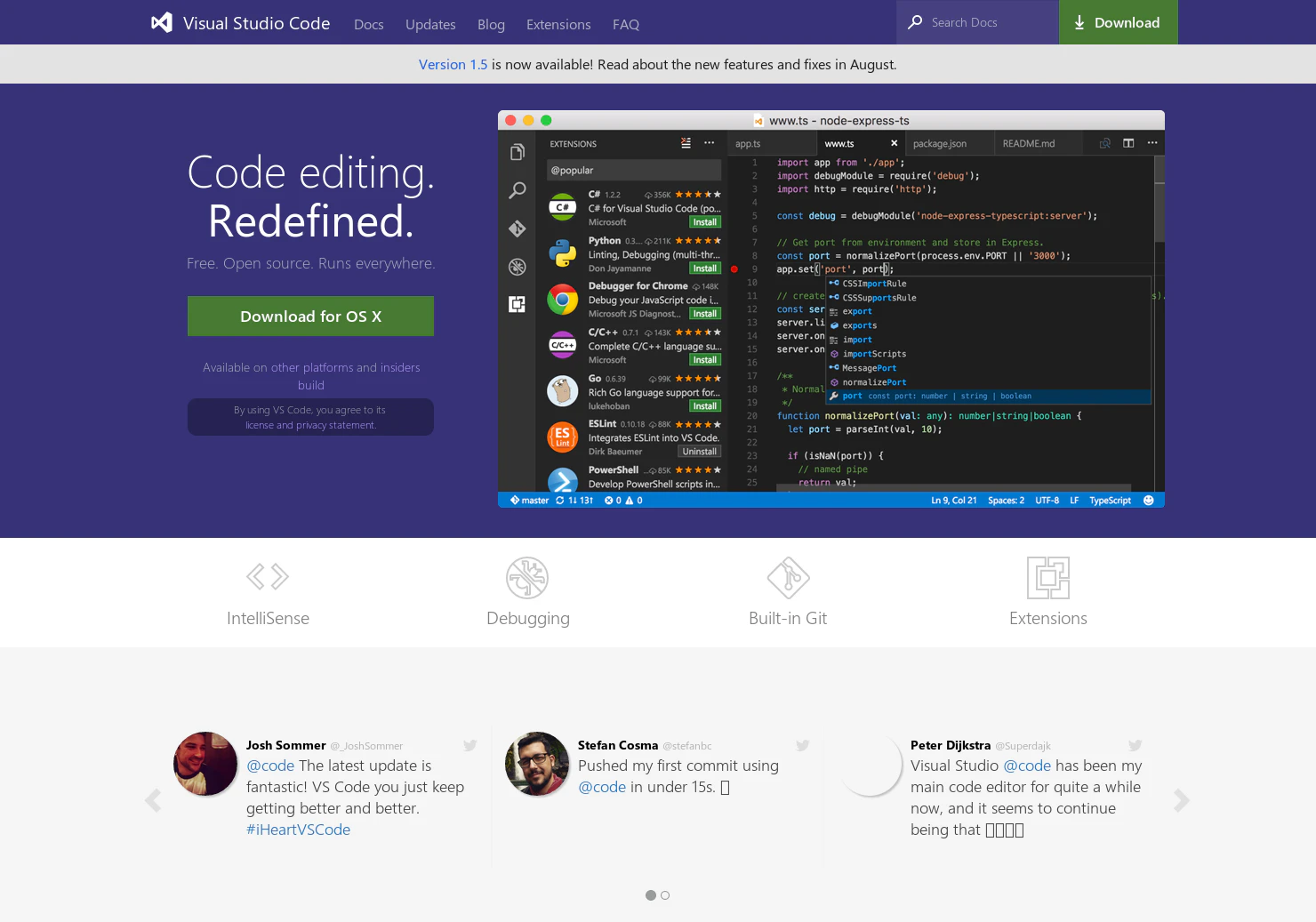Click the Extensions icon in activity bar
Viewport: 1316px width, 922px height.
(517, 304)
